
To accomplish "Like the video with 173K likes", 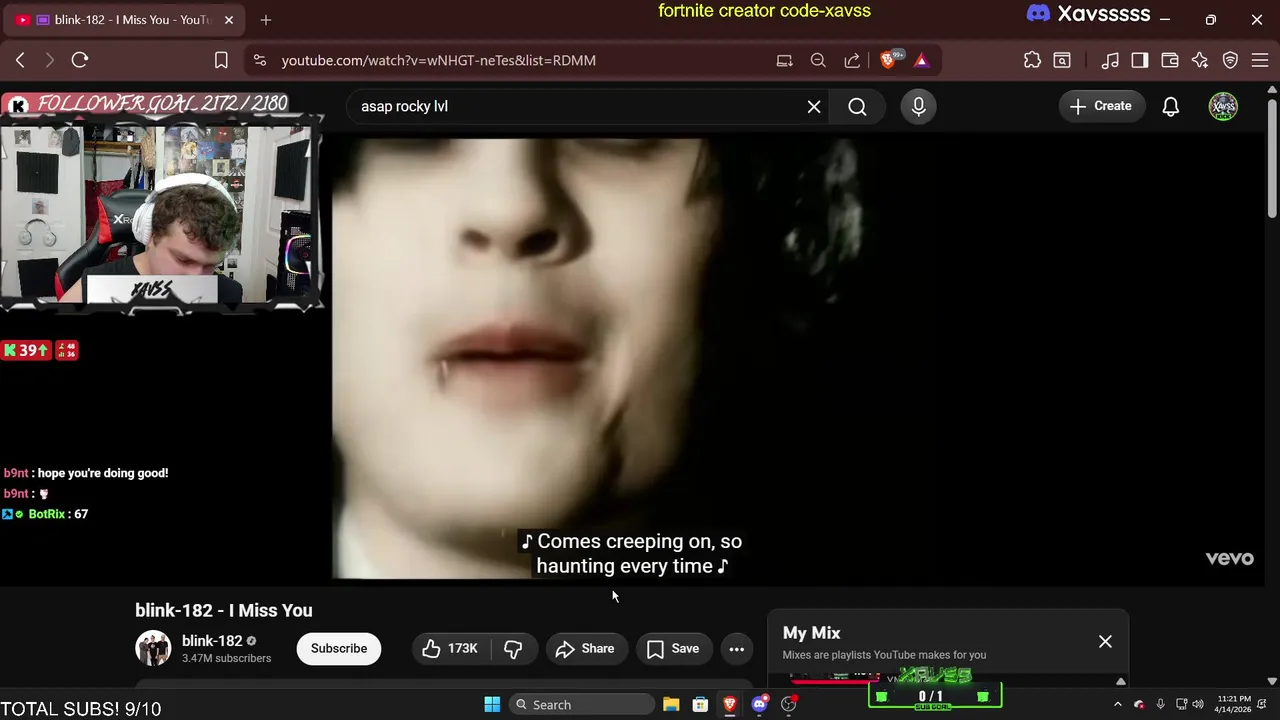I will click(451, 648).
